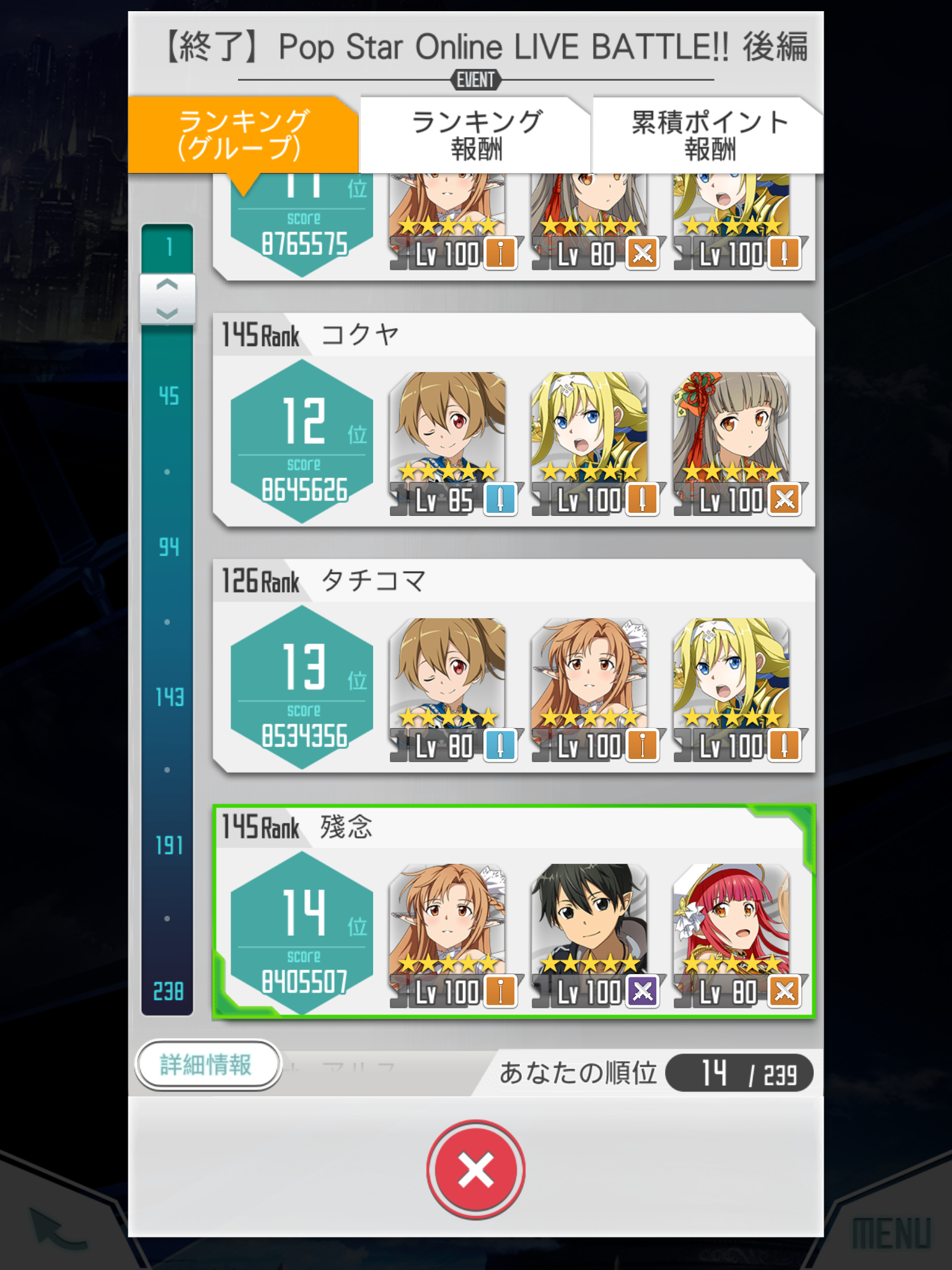Jump to rank 143 on the sidebar
Viewport: 952px width, 1270px height.
pos(169,698)
